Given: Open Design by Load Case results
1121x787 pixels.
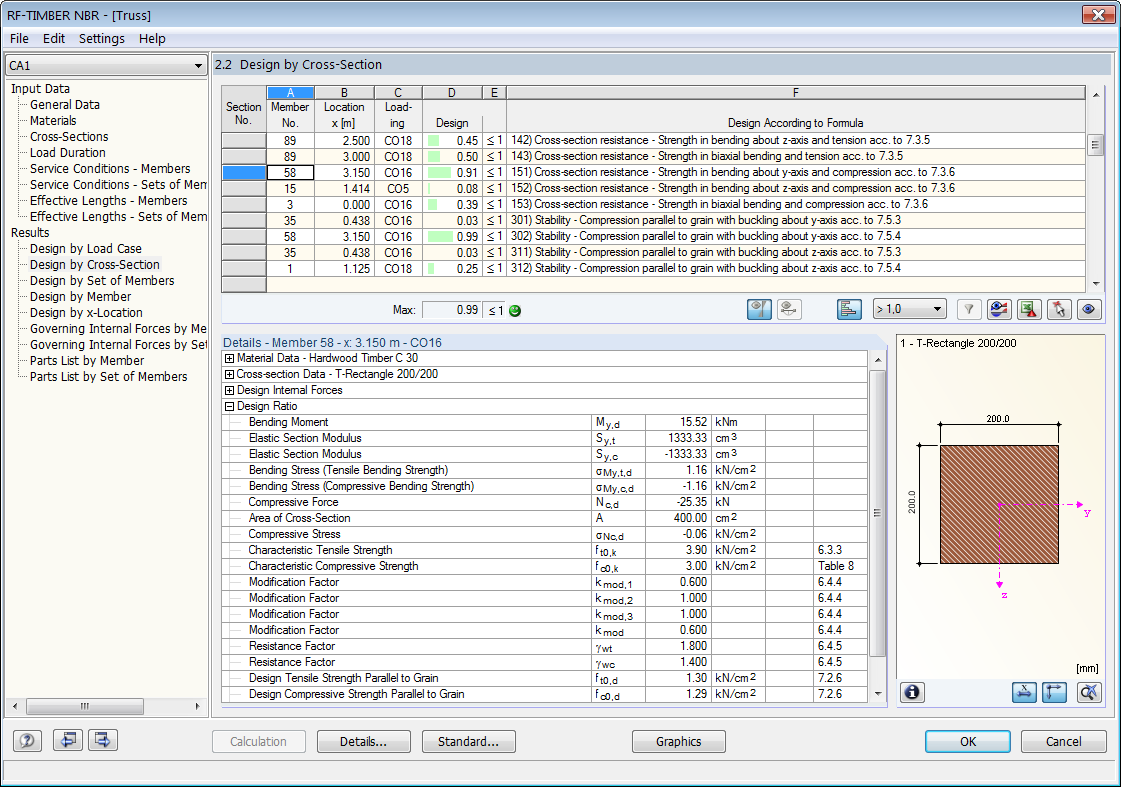Looking at the screenshot, I should (x=86, y=249).
